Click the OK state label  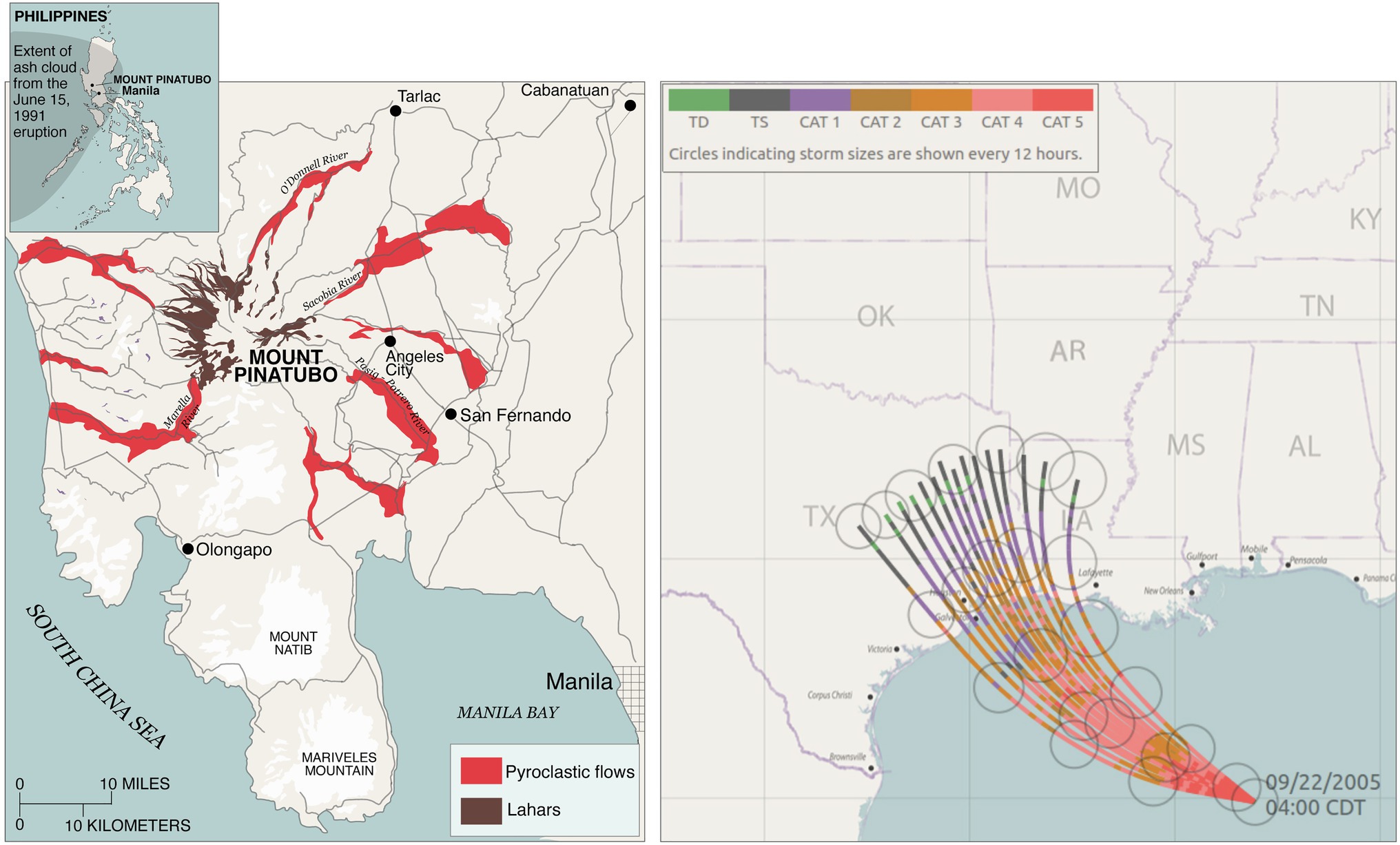pos(876,317)
